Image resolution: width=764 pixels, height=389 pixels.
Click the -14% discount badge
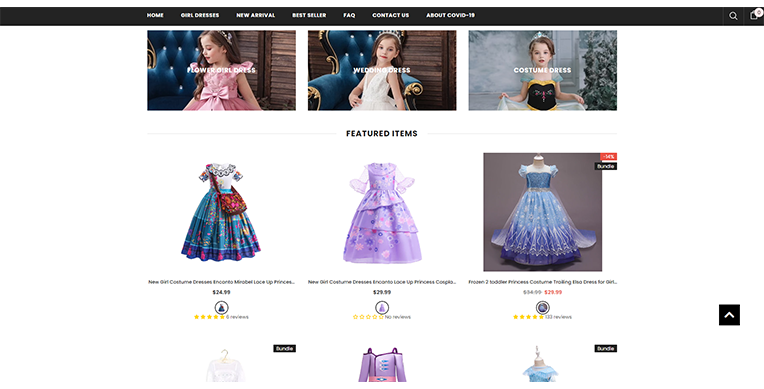(609, 156)
